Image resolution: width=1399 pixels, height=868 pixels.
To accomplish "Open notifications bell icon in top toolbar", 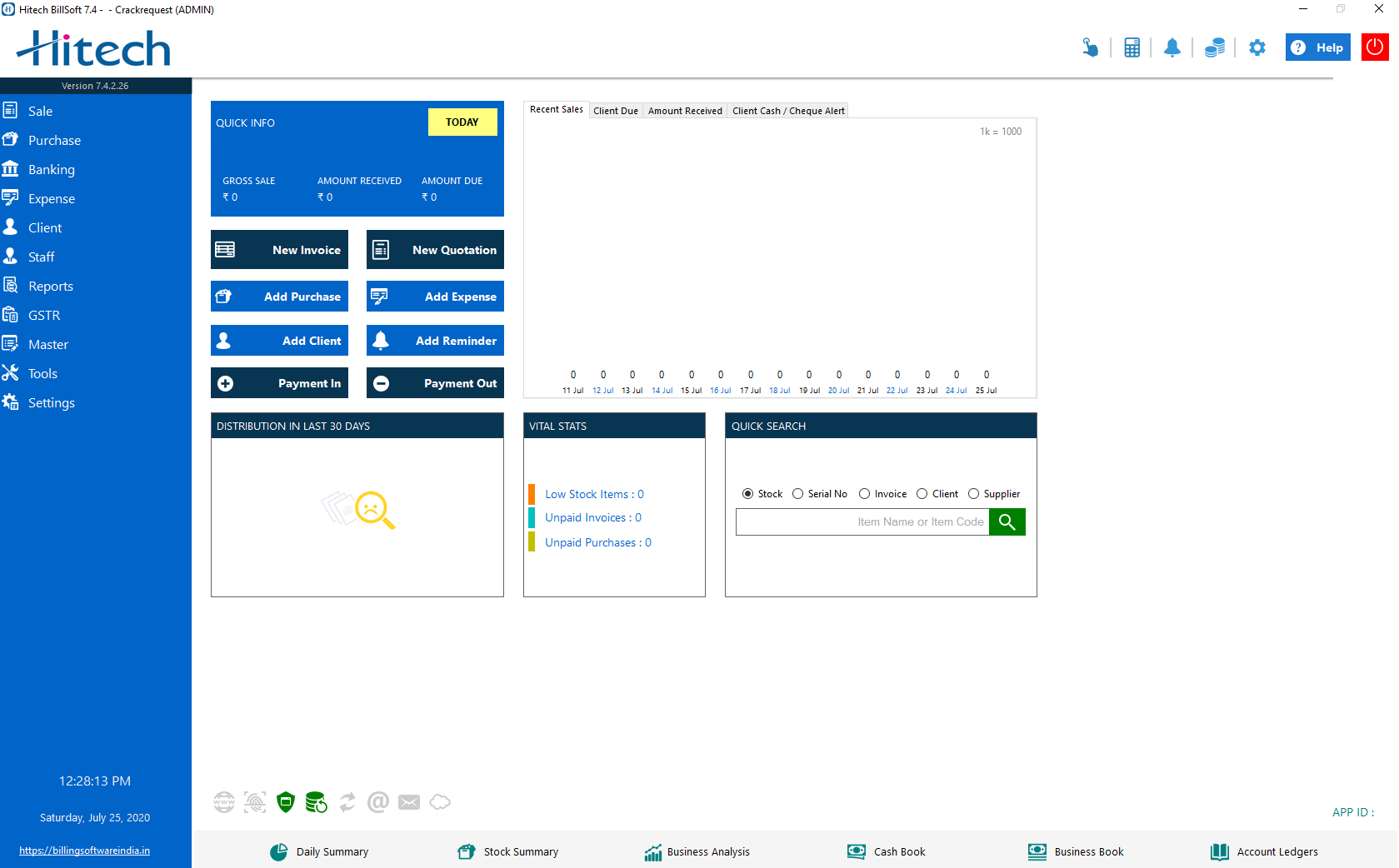I will (x=1172, y=47).
